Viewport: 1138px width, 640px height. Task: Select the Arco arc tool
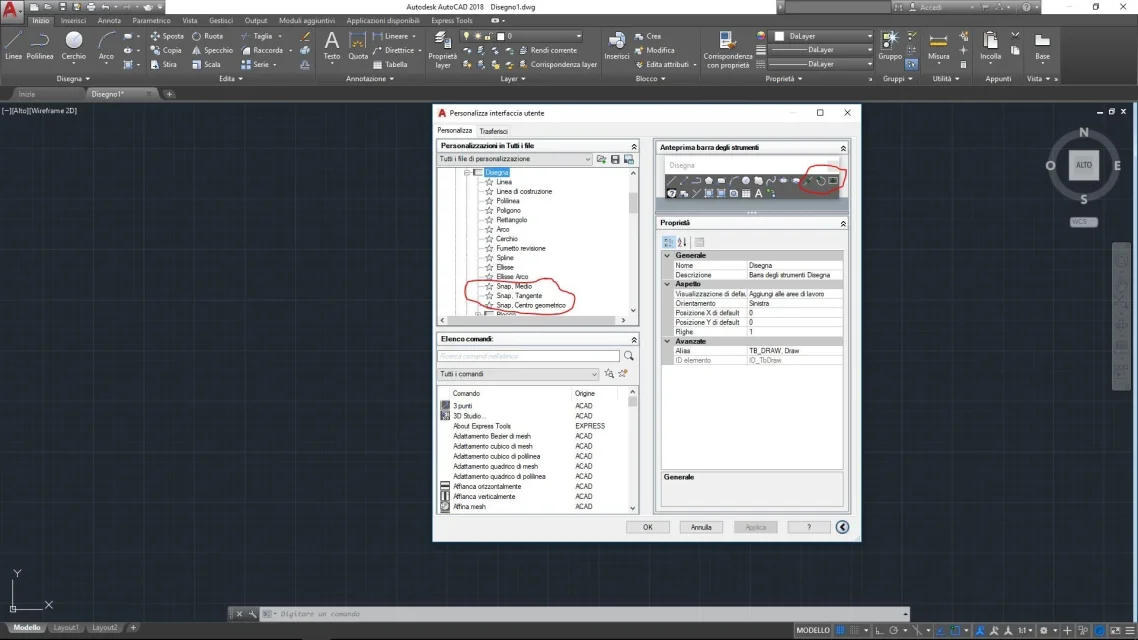(106, 46)
